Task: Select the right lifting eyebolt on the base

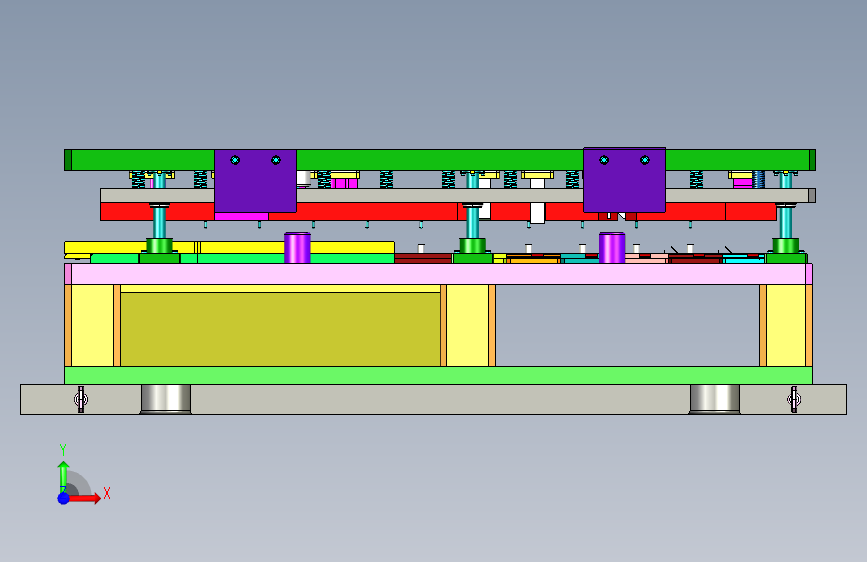Action: tap(794, 399)
